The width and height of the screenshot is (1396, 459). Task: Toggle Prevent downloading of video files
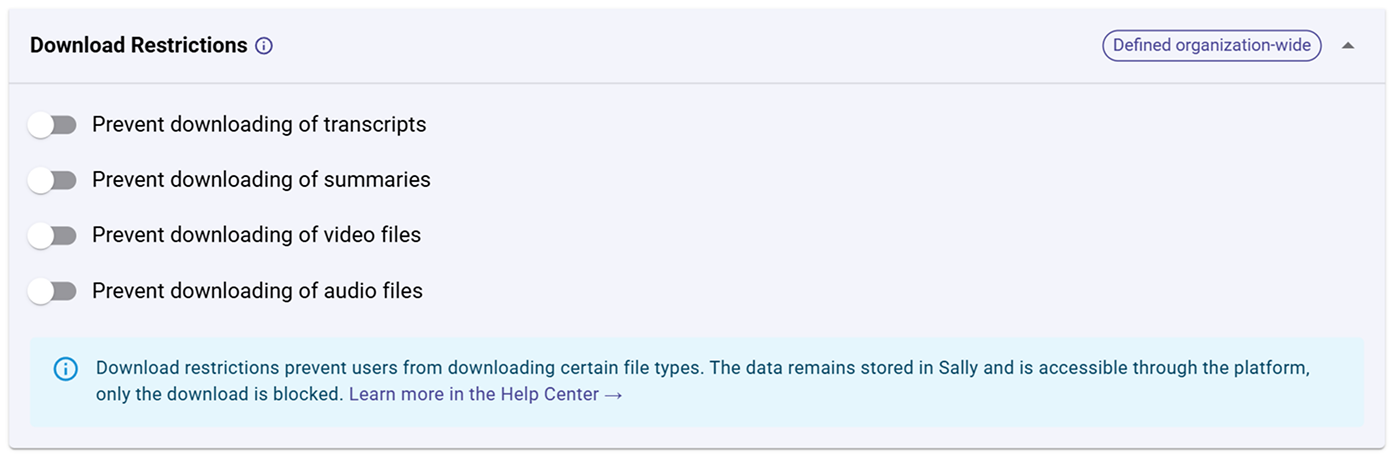tap(53, 236)
